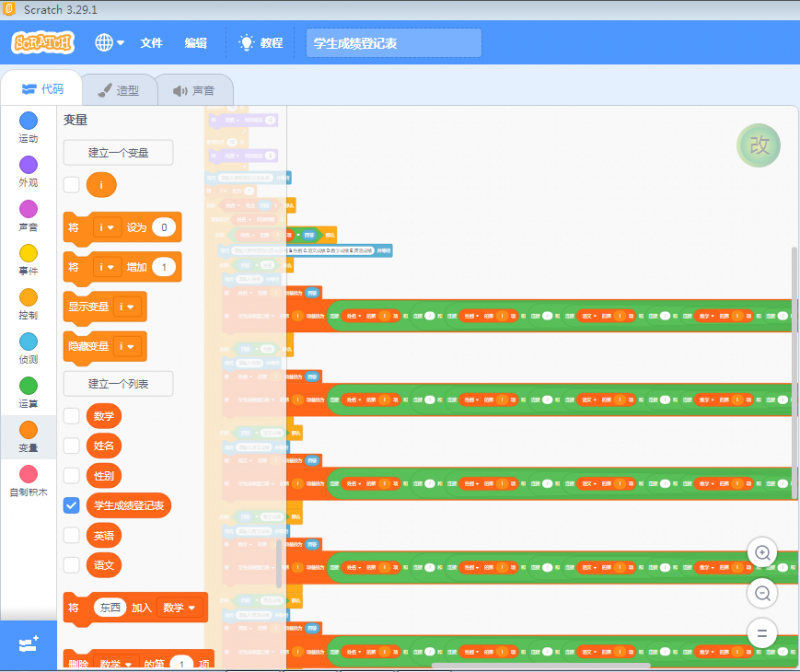The height and width of the screenshot is (672, 800).
Task: Select the 运算 block category
Action: pos(28,393)
